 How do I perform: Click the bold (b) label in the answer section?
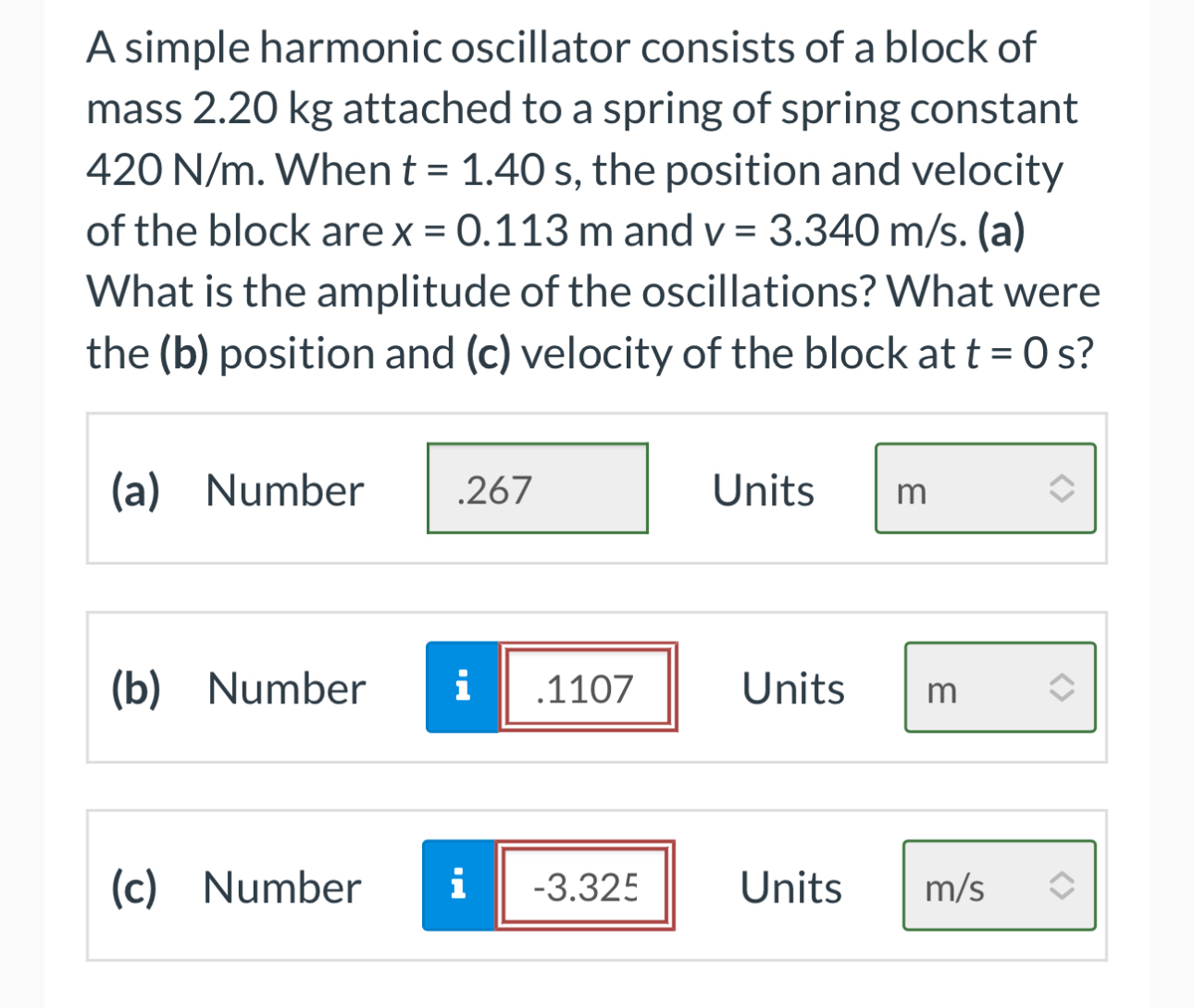point(134,688)
